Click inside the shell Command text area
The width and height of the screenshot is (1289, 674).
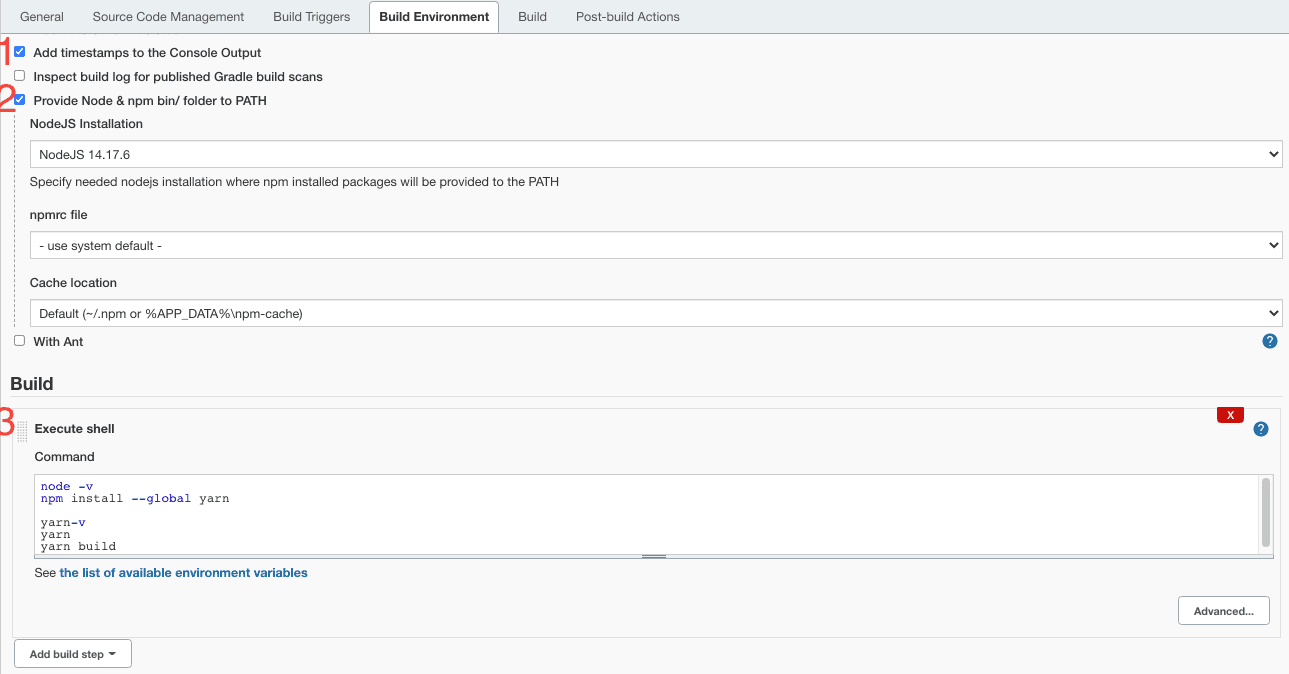(645, 514)
